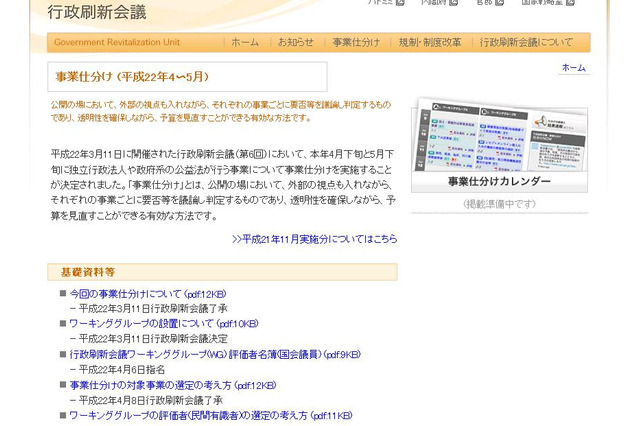
Task: Go to the 規制・制度改革 tab
Action: [430, 43]
